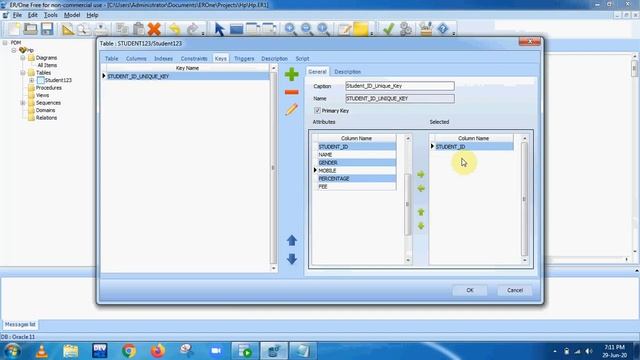
Task: Open Firefox from the taskbar
Action: click(x=158, y=351)
